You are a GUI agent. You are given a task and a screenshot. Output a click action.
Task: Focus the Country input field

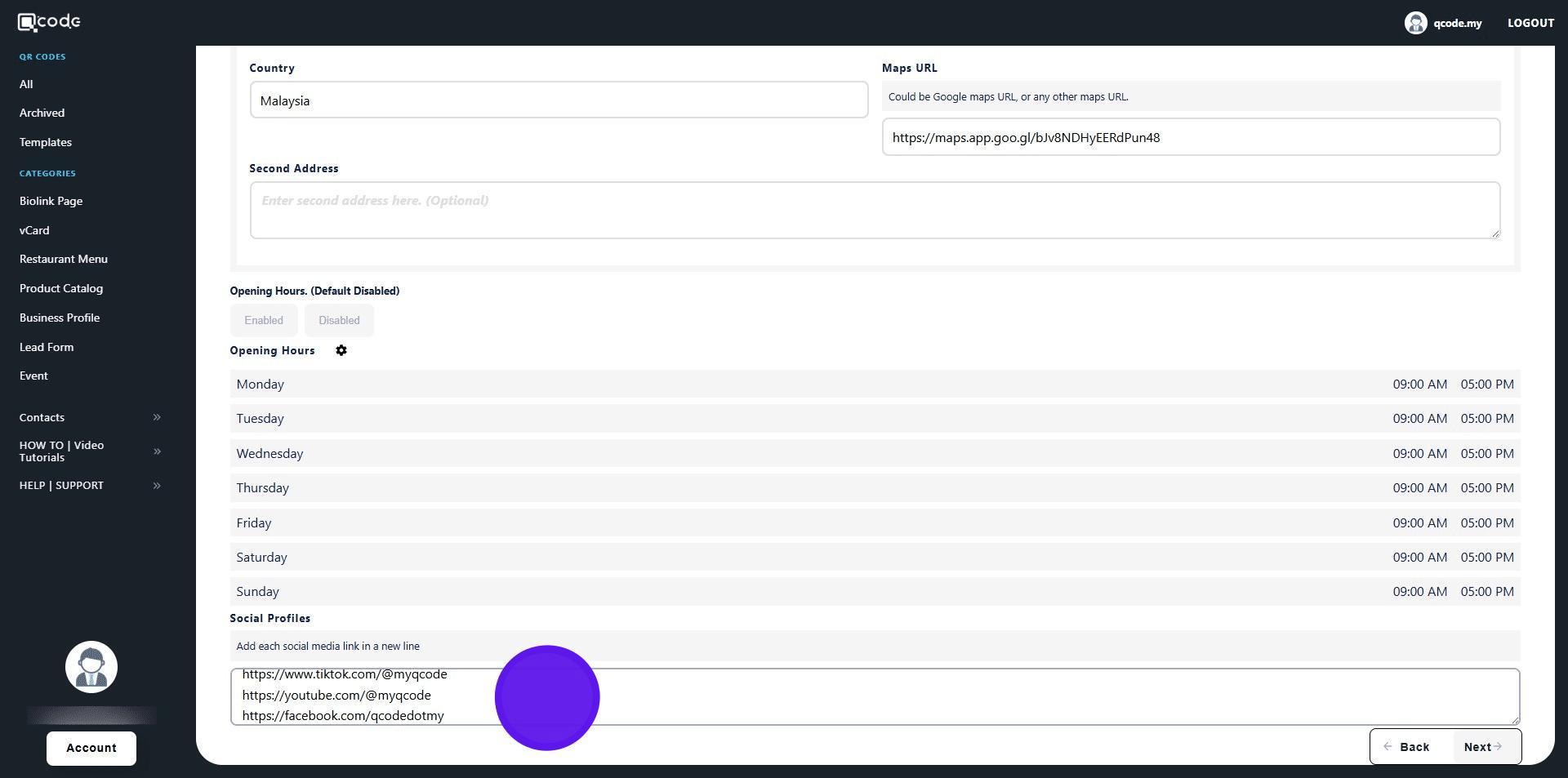(x=559, y=100)
